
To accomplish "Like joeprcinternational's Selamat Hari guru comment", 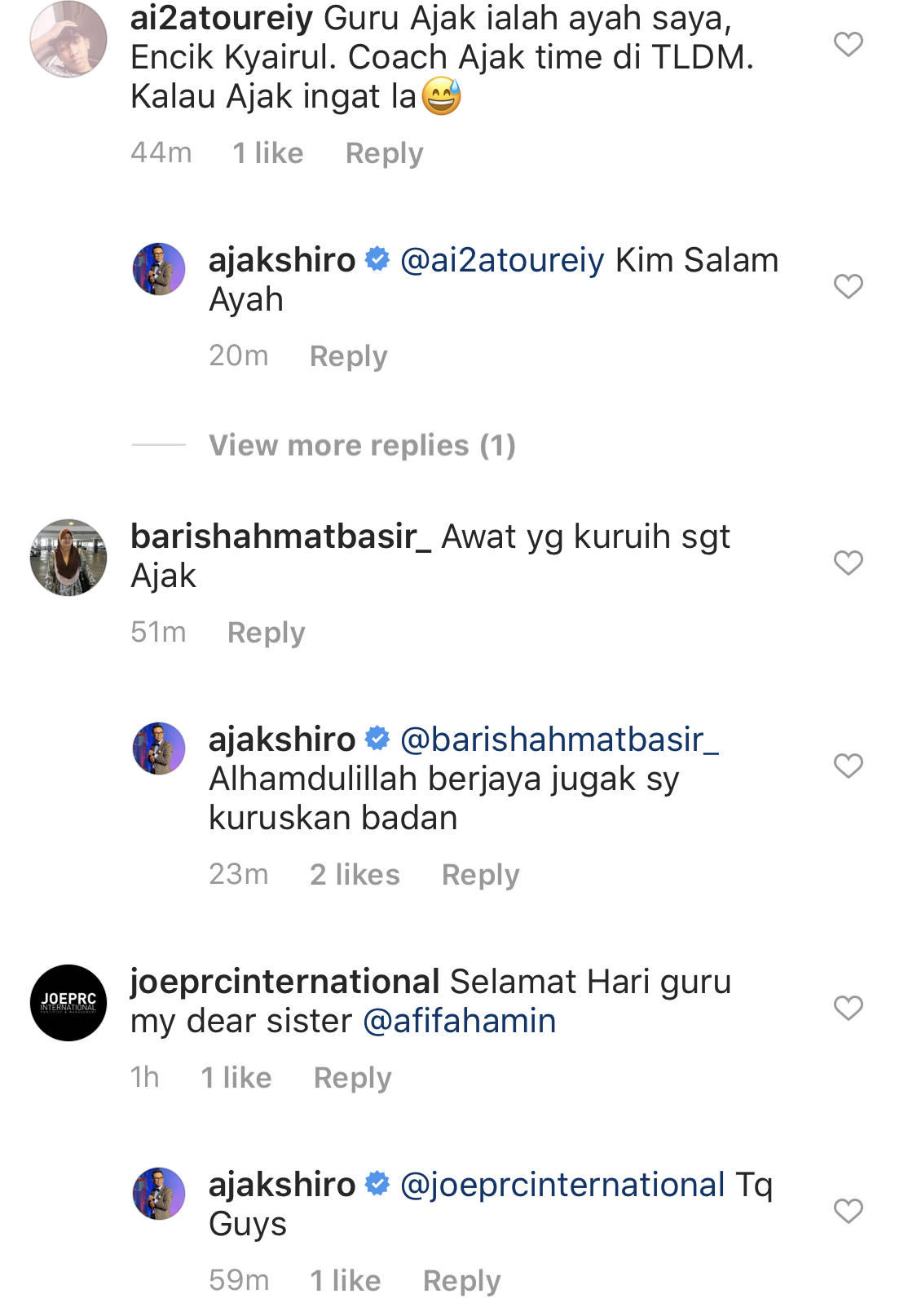I will pyautogui.click(x=848, y=1008).
